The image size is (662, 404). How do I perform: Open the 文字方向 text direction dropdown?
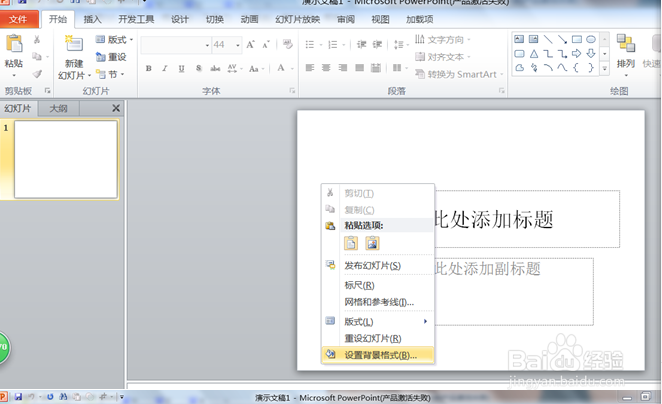(443, 40)
